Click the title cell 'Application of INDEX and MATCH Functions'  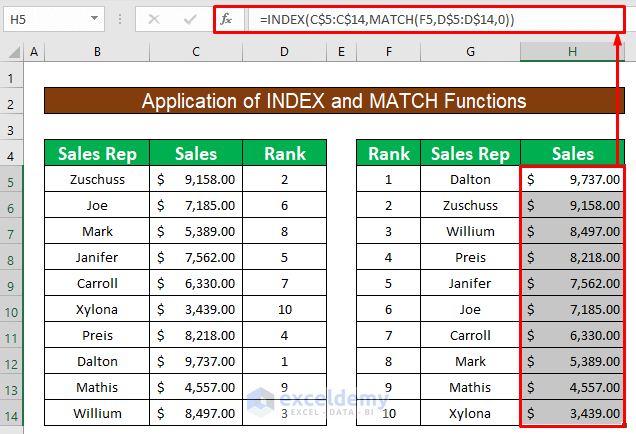(x=334, y=101)
